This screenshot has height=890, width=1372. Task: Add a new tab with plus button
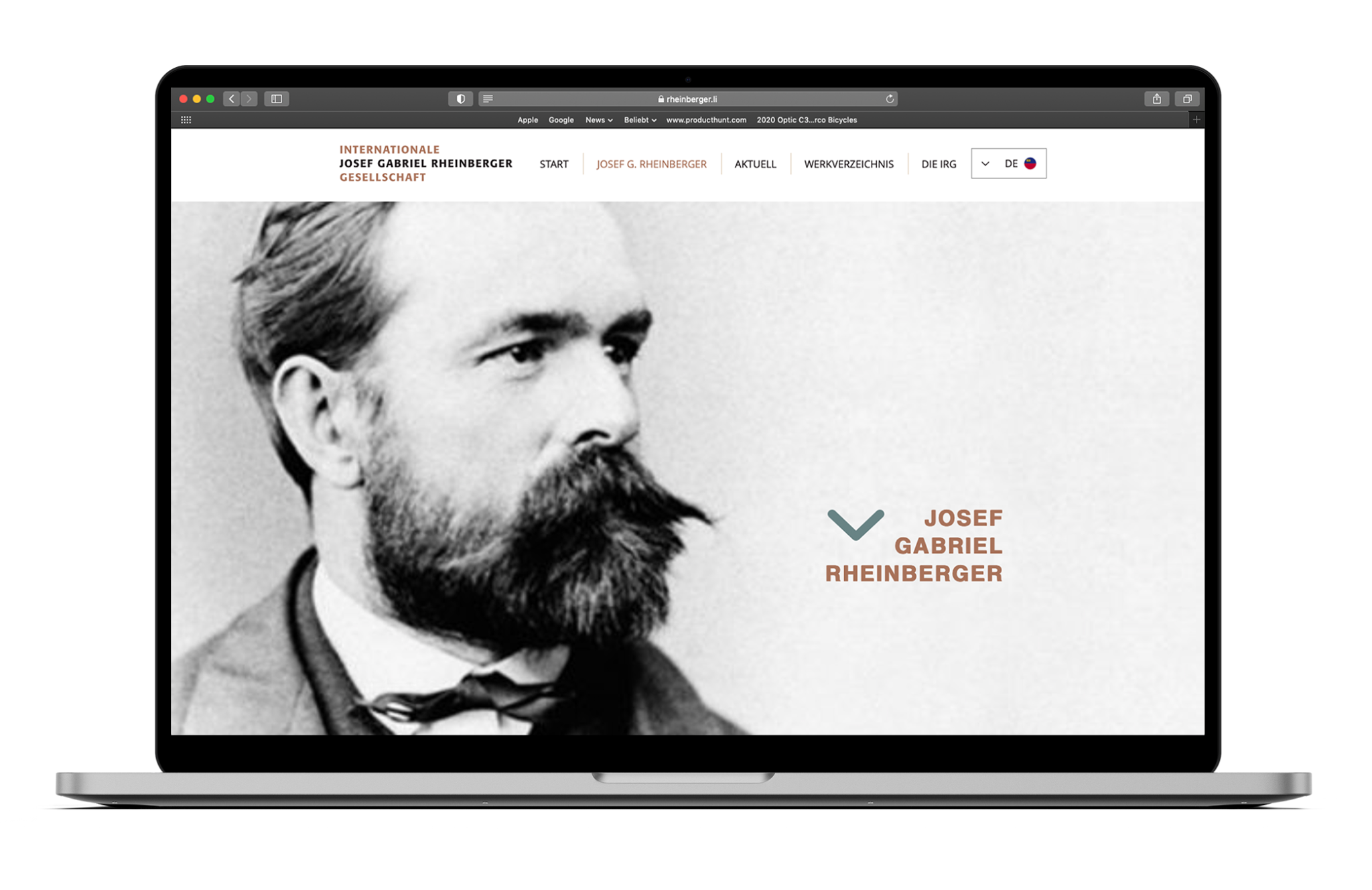[1196, 120]
